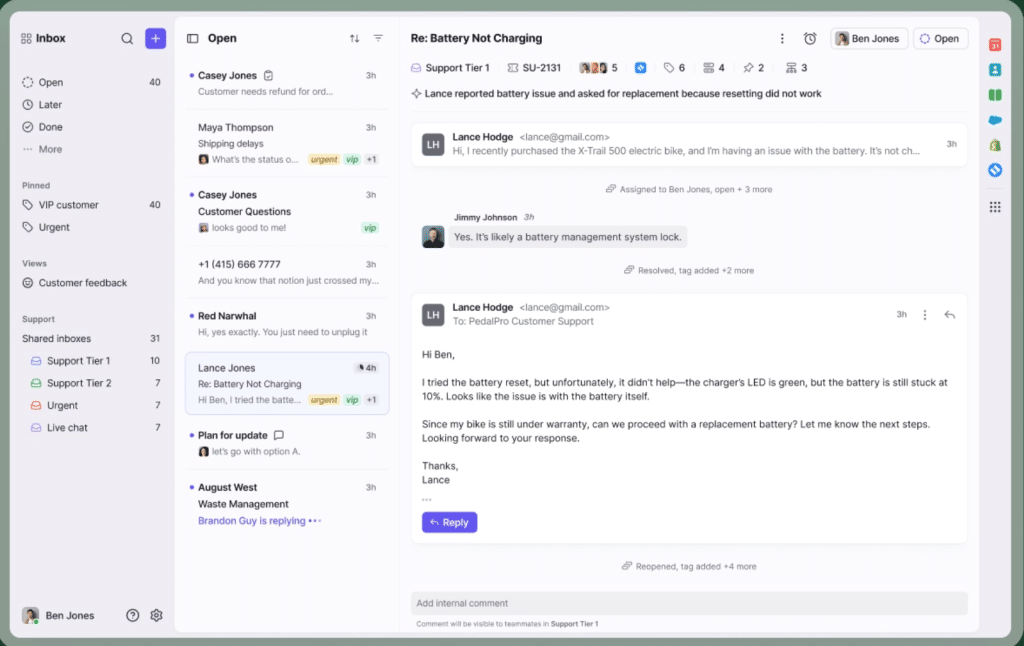Open the Open status dropdown

[x=940, y=39]
